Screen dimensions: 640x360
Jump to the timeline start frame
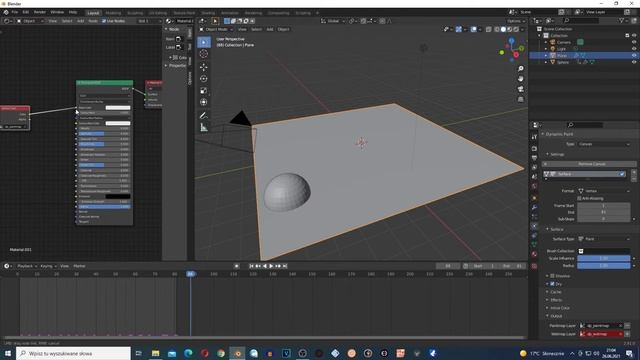[x=251, y=266]
